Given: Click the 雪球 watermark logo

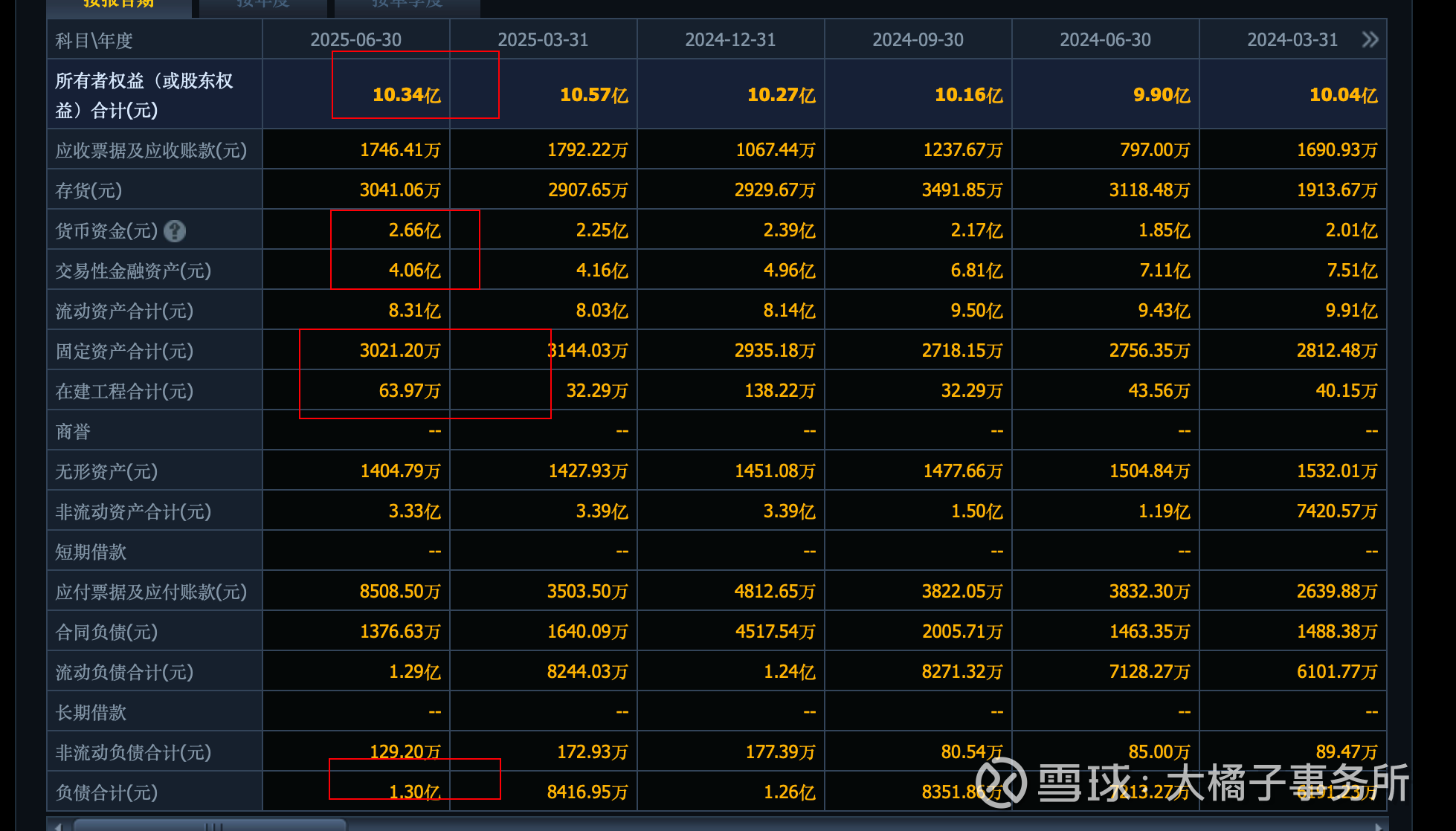Looking at the screenshot, I should pos(1001,783).
